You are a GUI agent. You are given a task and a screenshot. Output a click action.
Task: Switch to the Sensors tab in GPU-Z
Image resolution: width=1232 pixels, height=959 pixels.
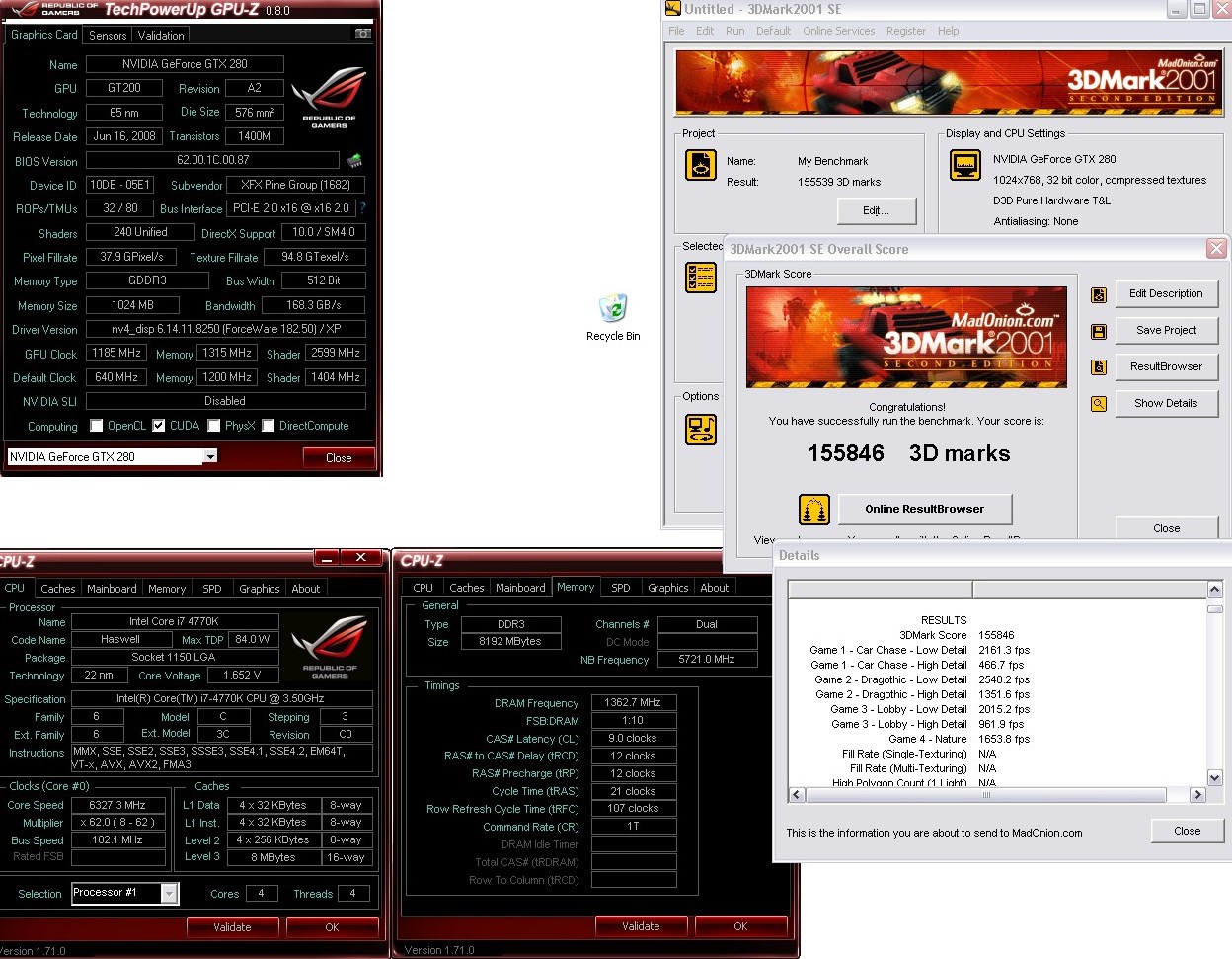(x=108, y=35)
